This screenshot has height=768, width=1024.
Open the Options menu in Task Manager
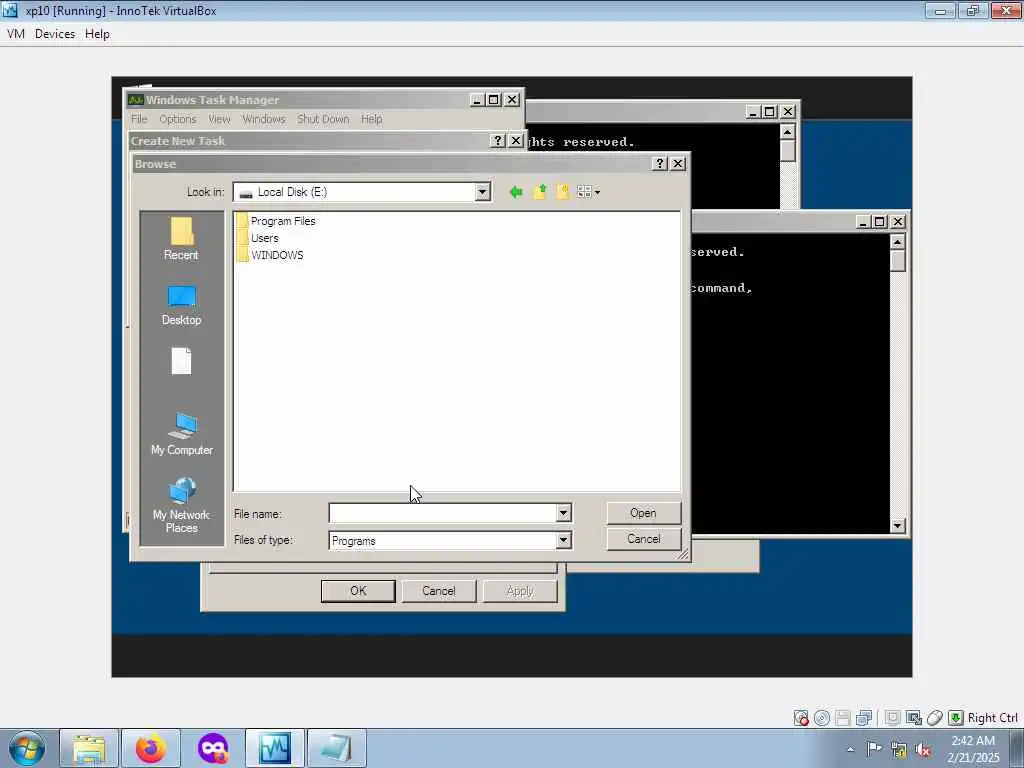(x=178, y=119)
